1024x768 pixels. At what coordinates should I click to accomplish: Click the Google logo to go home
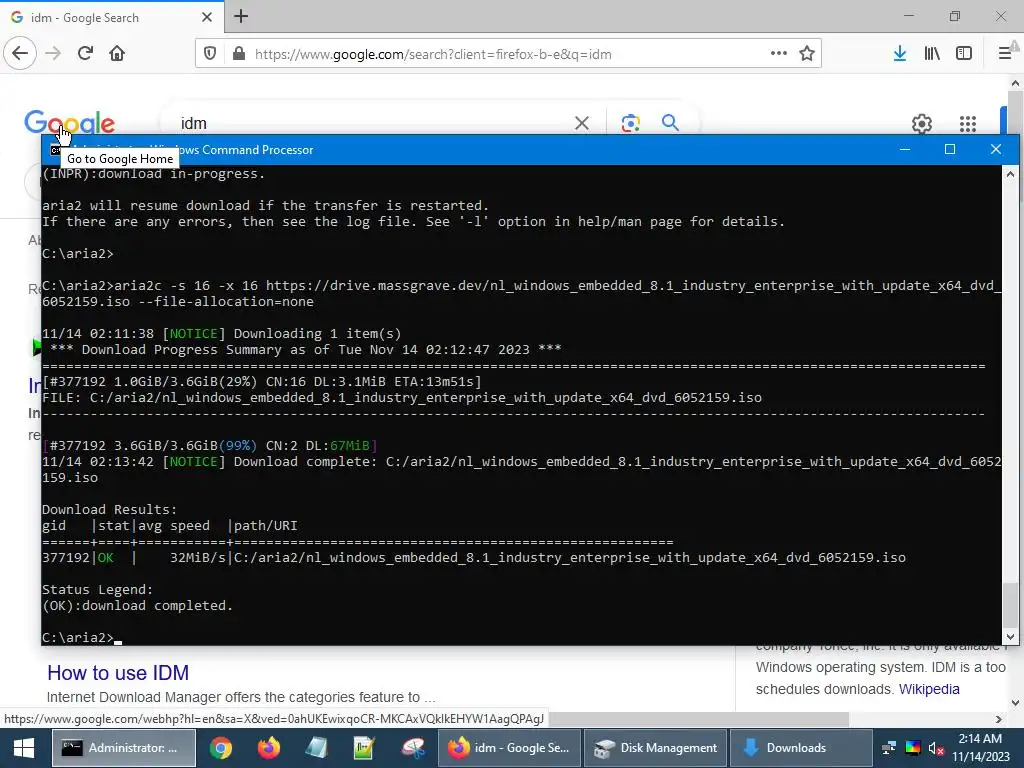coord(69,123)
